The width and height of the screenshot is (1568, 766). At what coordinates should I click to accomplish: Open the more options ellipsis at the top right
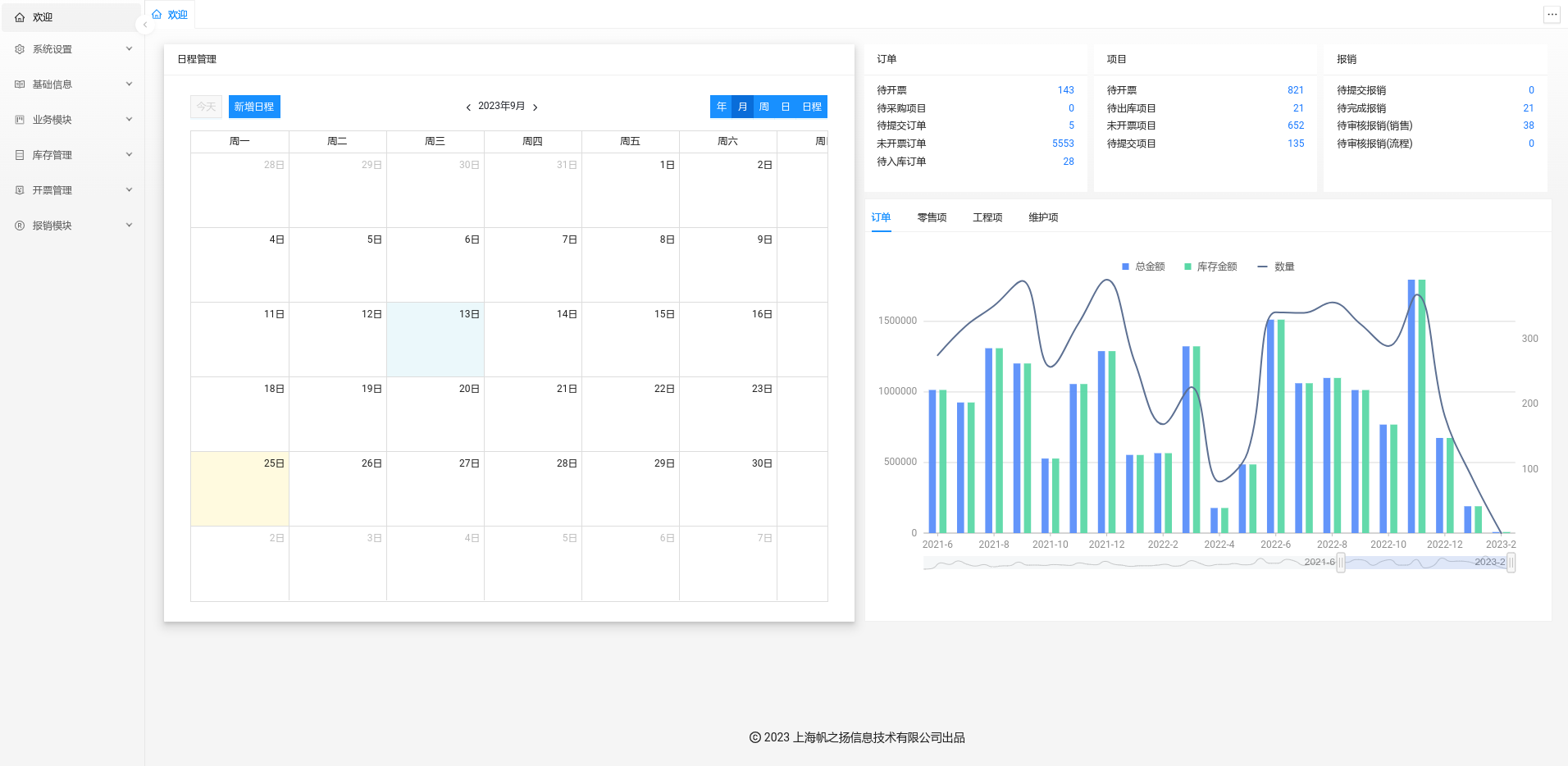1552,15
